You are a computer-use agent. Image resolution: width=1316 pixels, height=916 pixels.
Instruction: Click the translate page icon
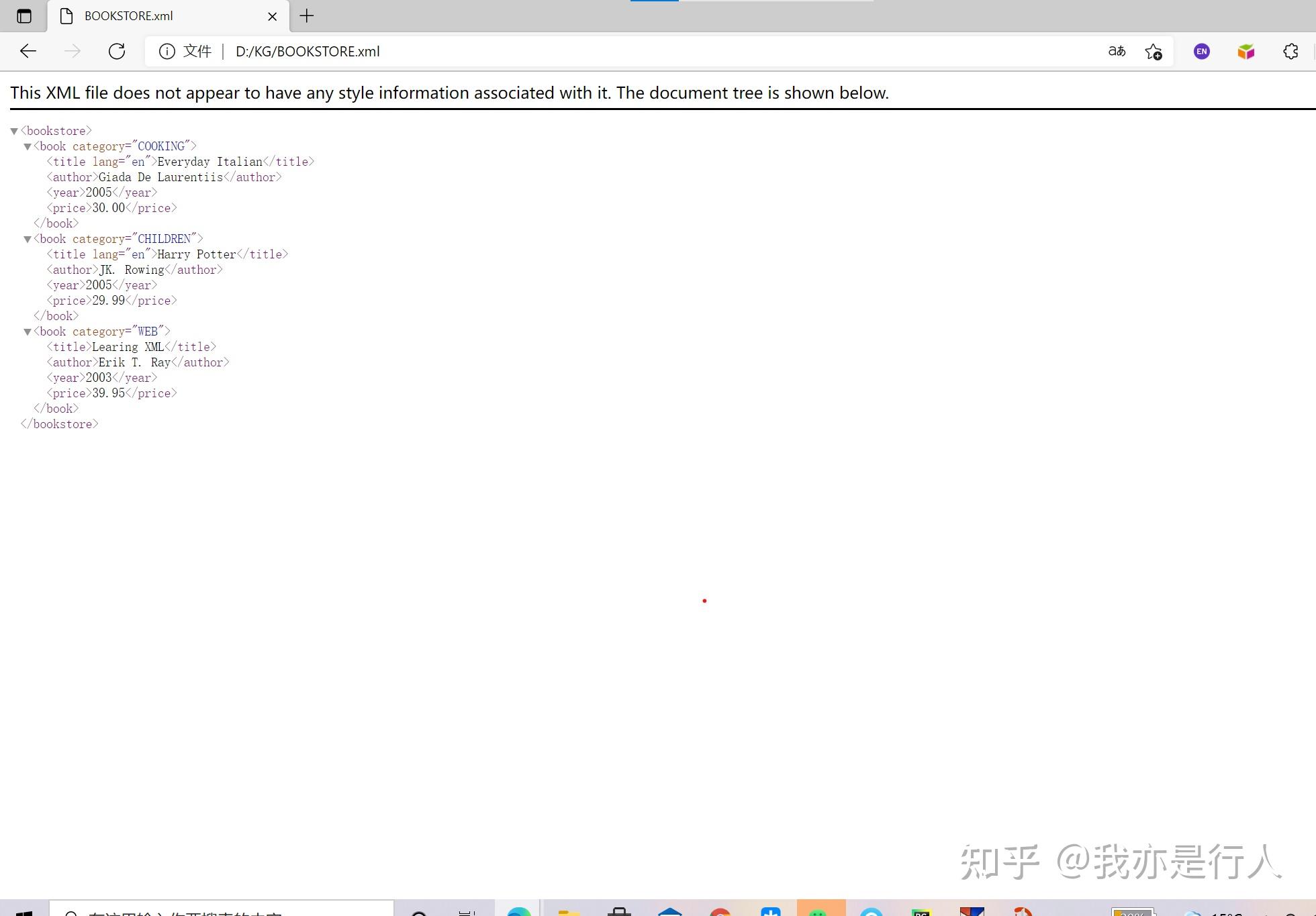[x=1117, y=51]
